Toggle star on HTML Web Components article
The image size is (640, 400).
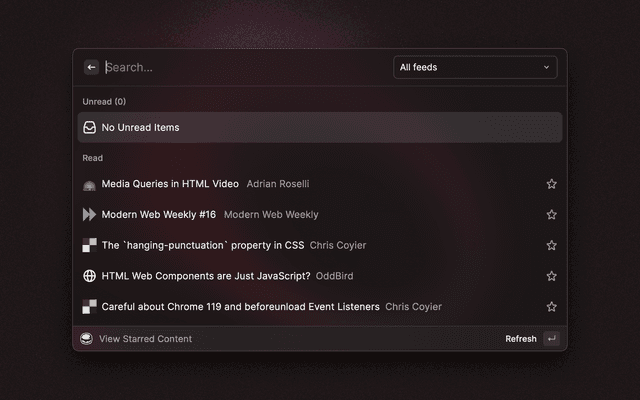[551, 276]
